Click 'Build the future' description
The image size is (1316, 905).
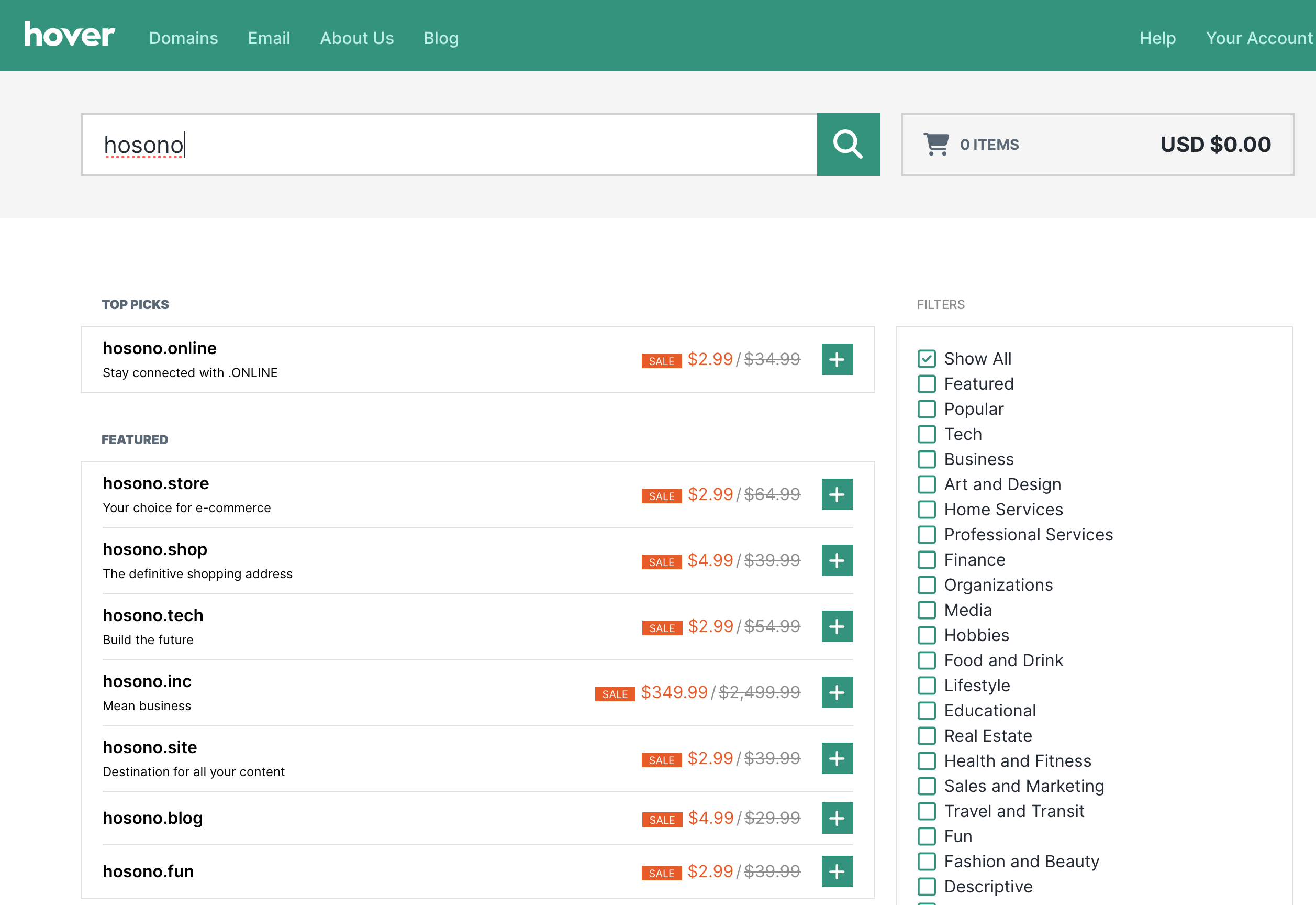148,639
